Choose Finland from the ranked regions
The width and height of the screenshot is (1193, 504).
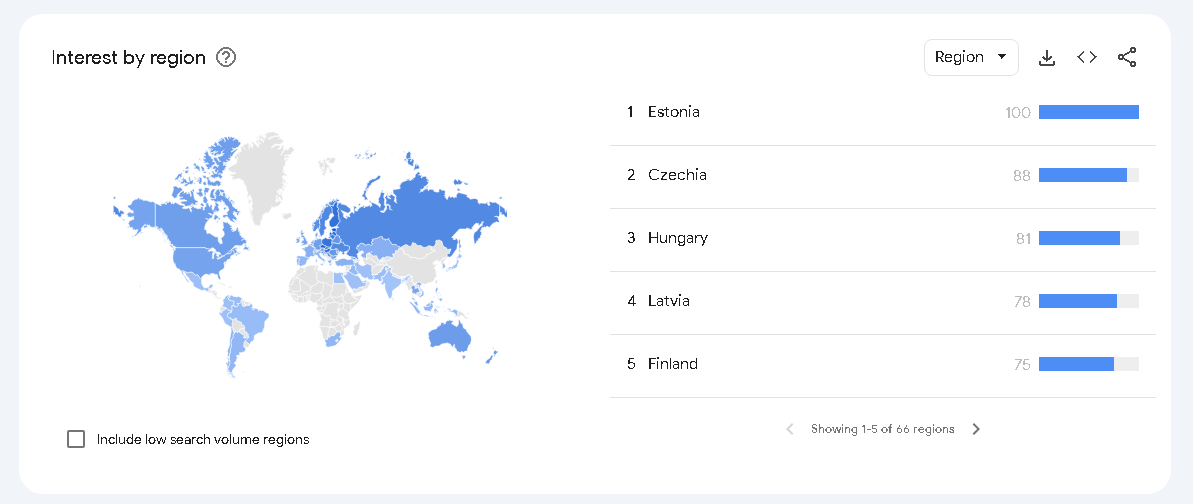tap(672, 364)
